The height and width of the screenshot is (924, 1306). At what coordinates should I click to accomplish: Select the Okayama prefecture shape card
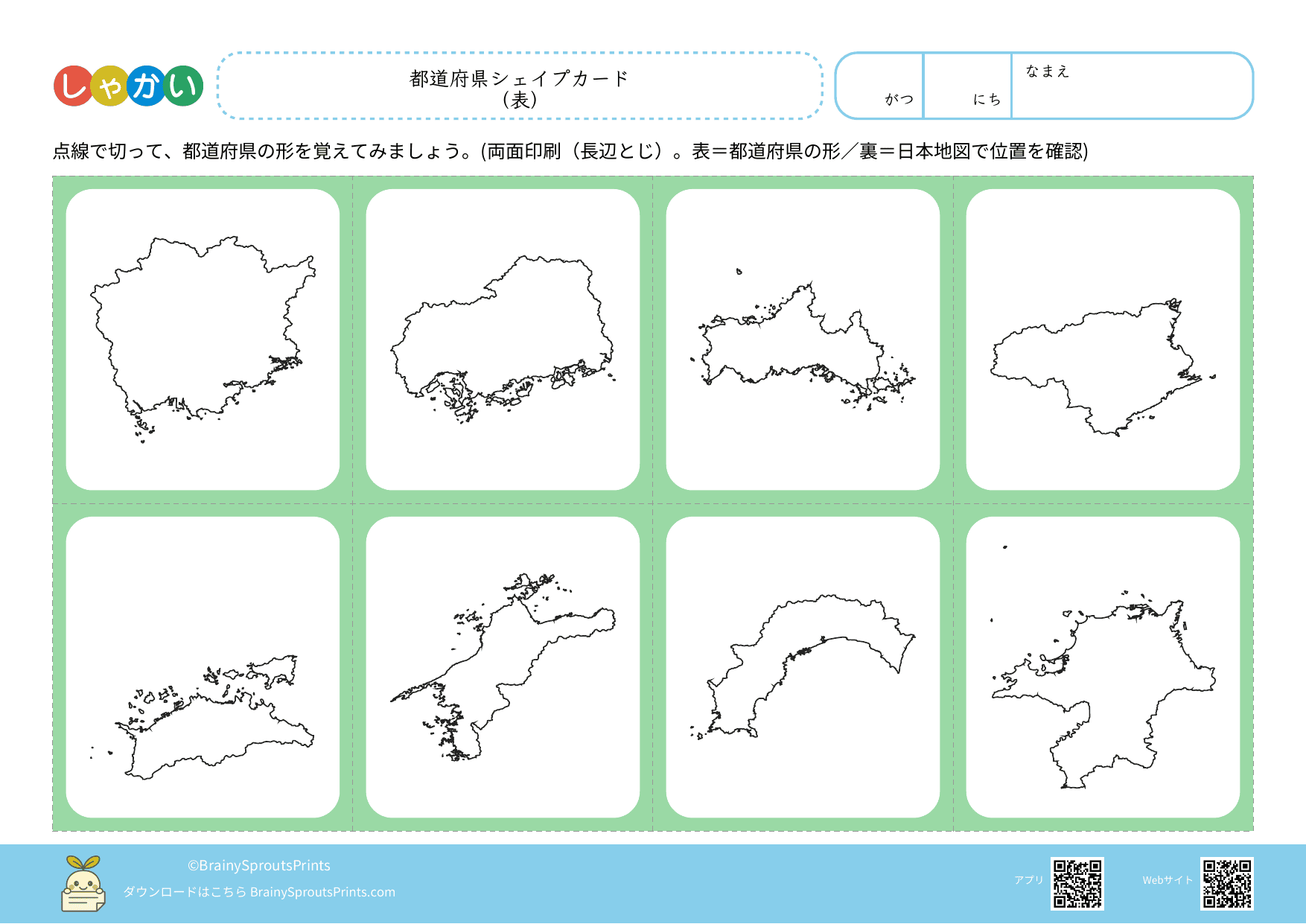point(203,340)
